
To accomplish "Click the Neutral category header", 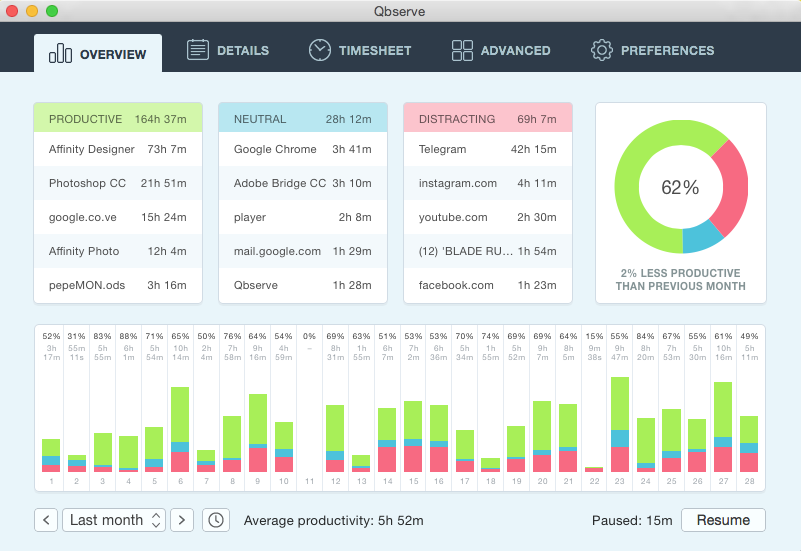I will pos(302,119).
